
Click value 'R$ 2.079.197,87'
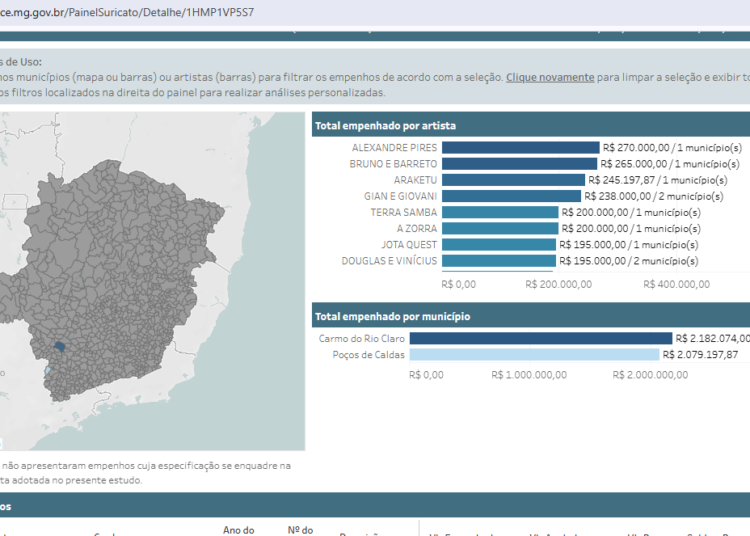click(x=700, y=355)
